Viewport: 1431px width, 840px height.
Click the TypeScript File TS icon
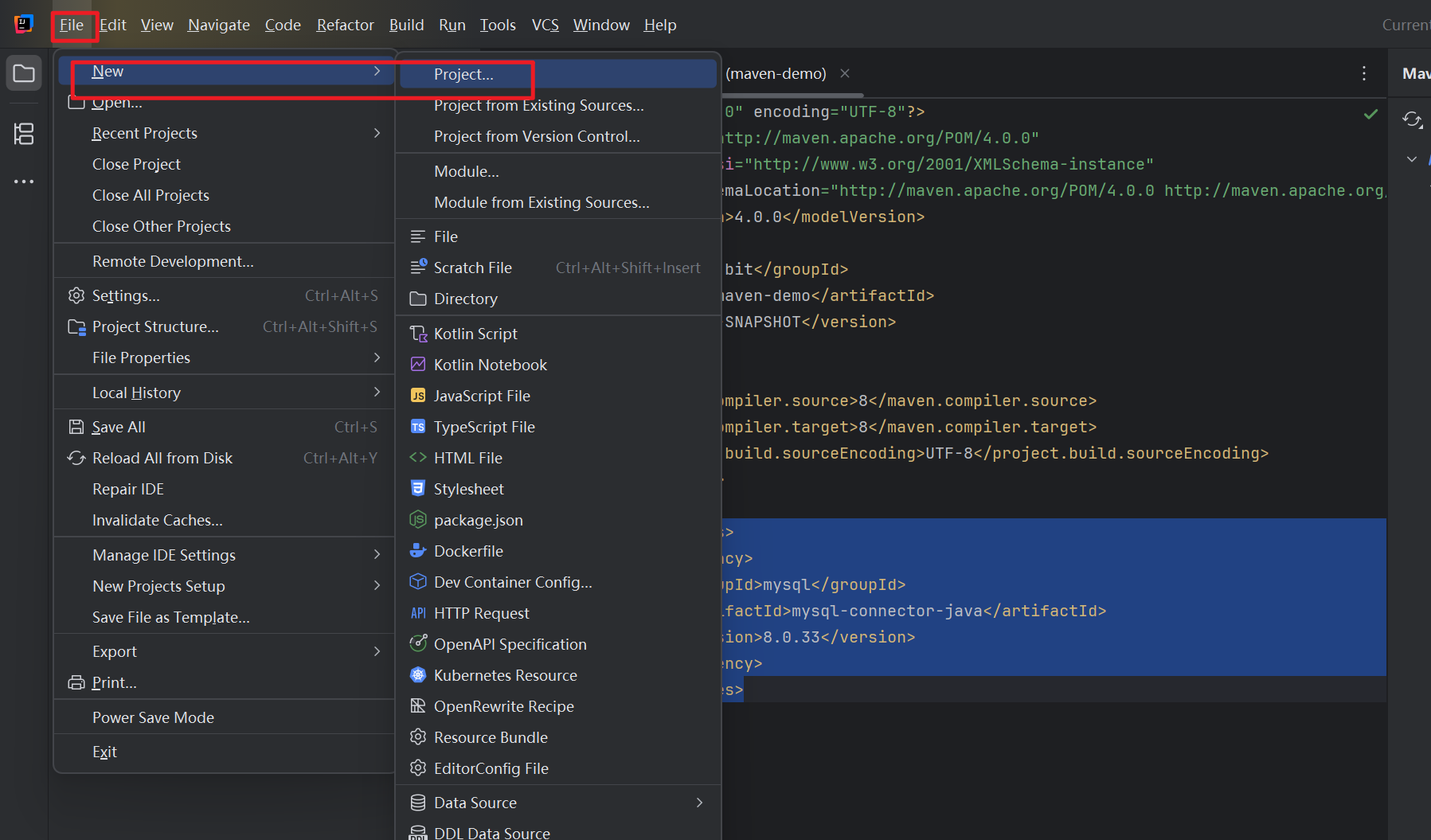[418, 427]
